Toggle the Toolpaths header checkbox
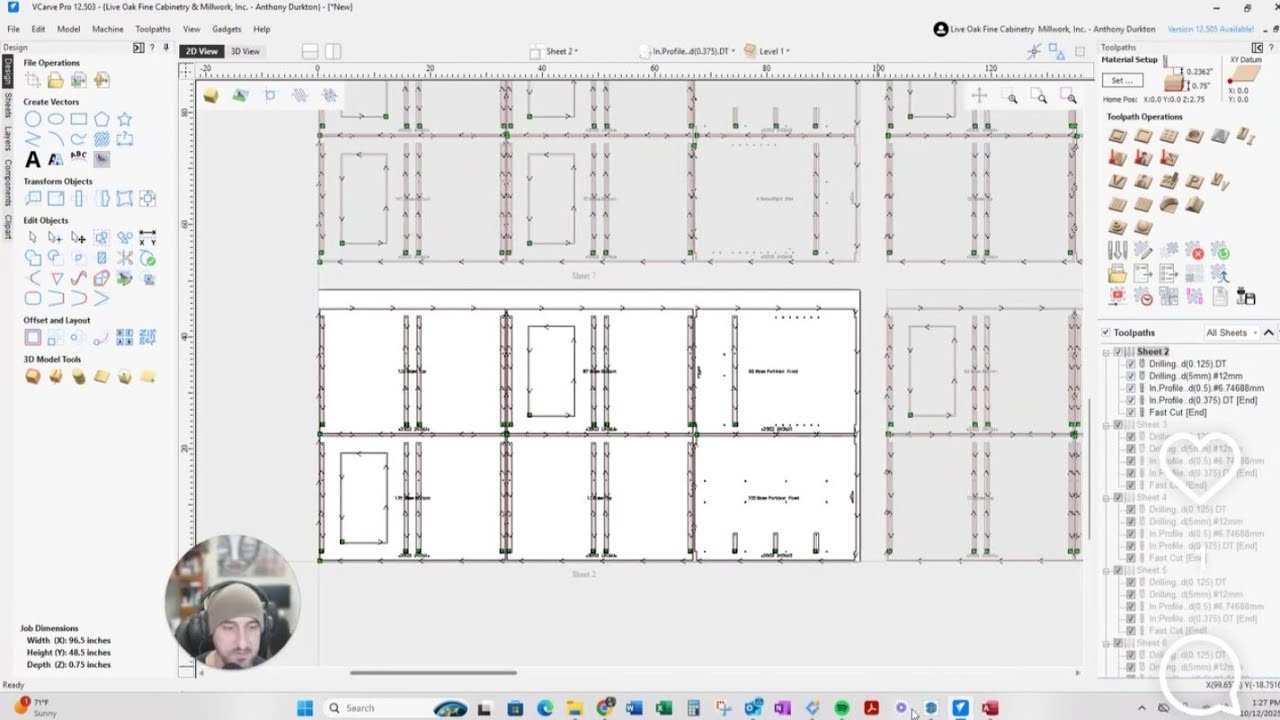The image size is (1280, 720). [x=1105, y=332]
